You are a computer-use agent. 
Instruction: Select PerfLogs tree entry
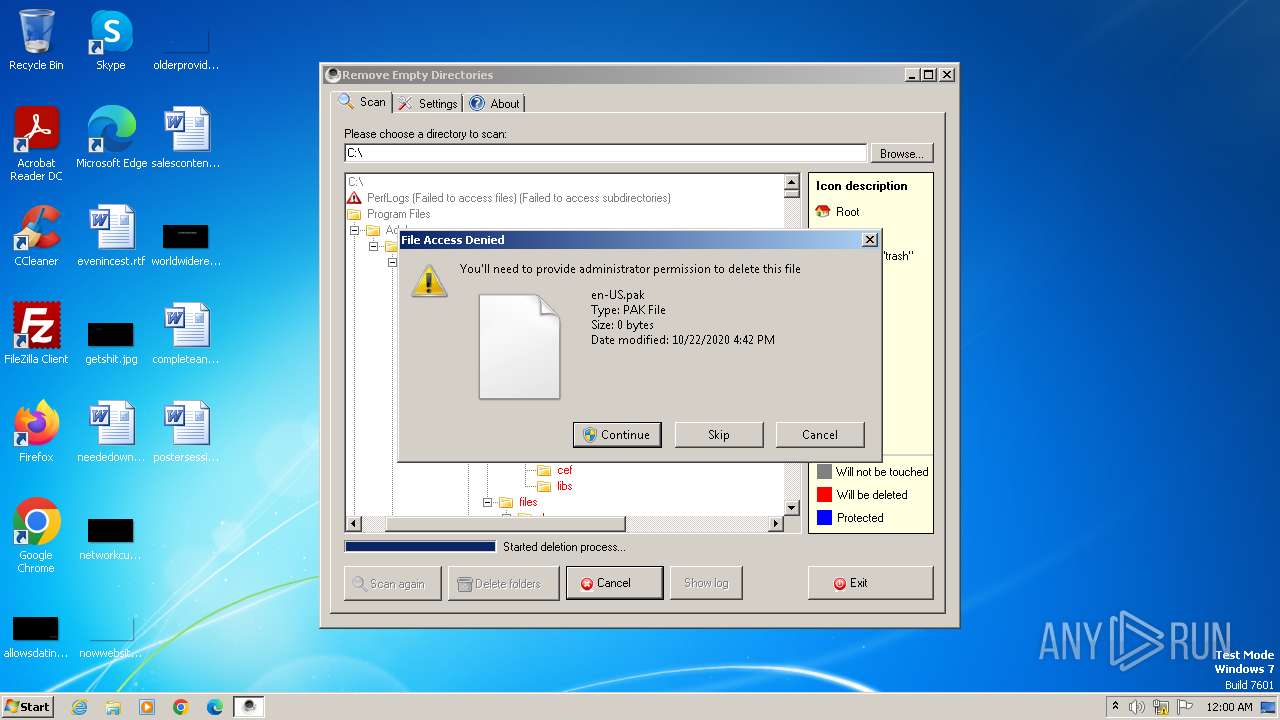point(519,198)
